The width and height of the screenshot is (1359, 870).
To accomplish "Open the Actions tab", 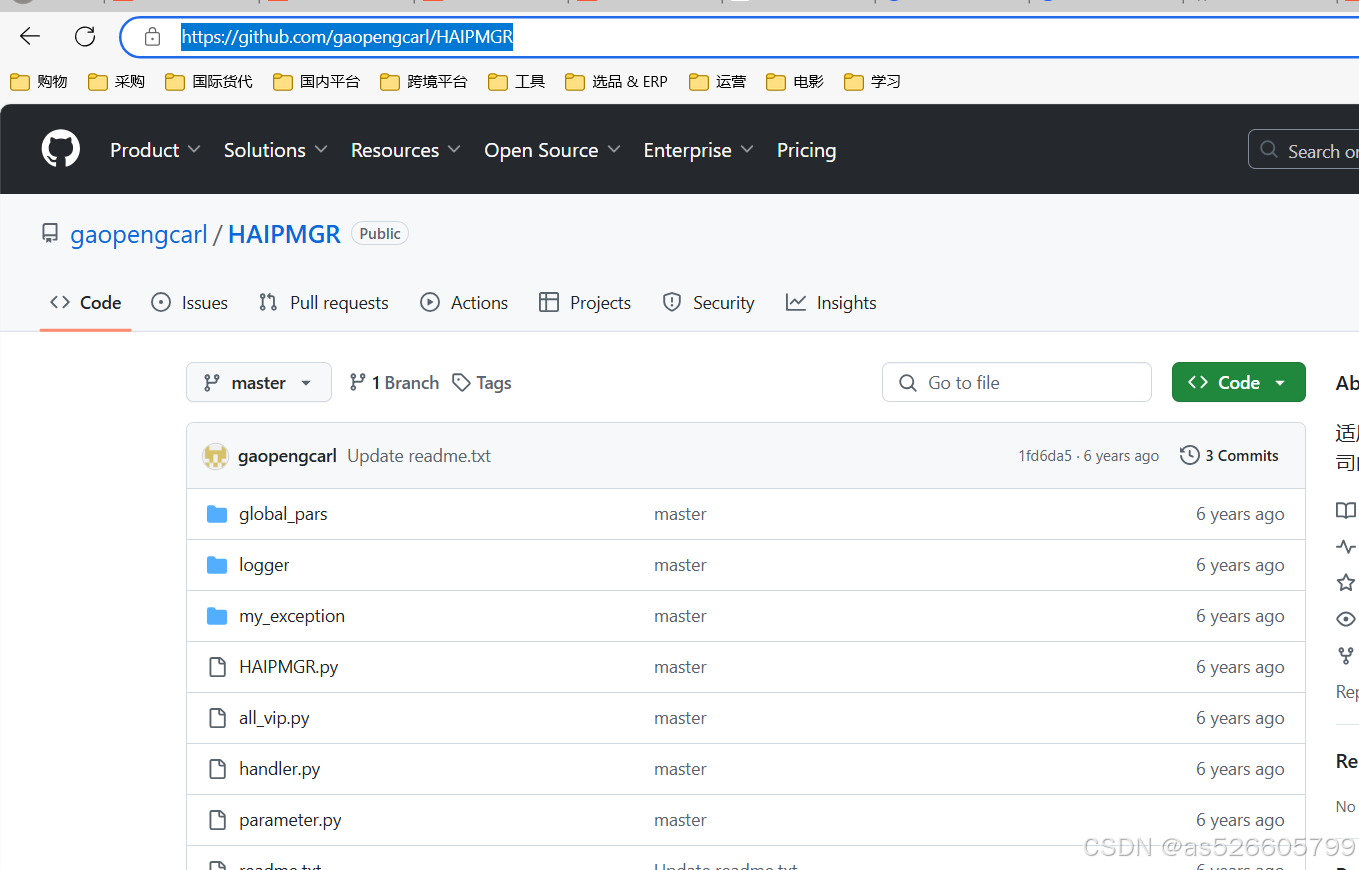I will (464, 303).
